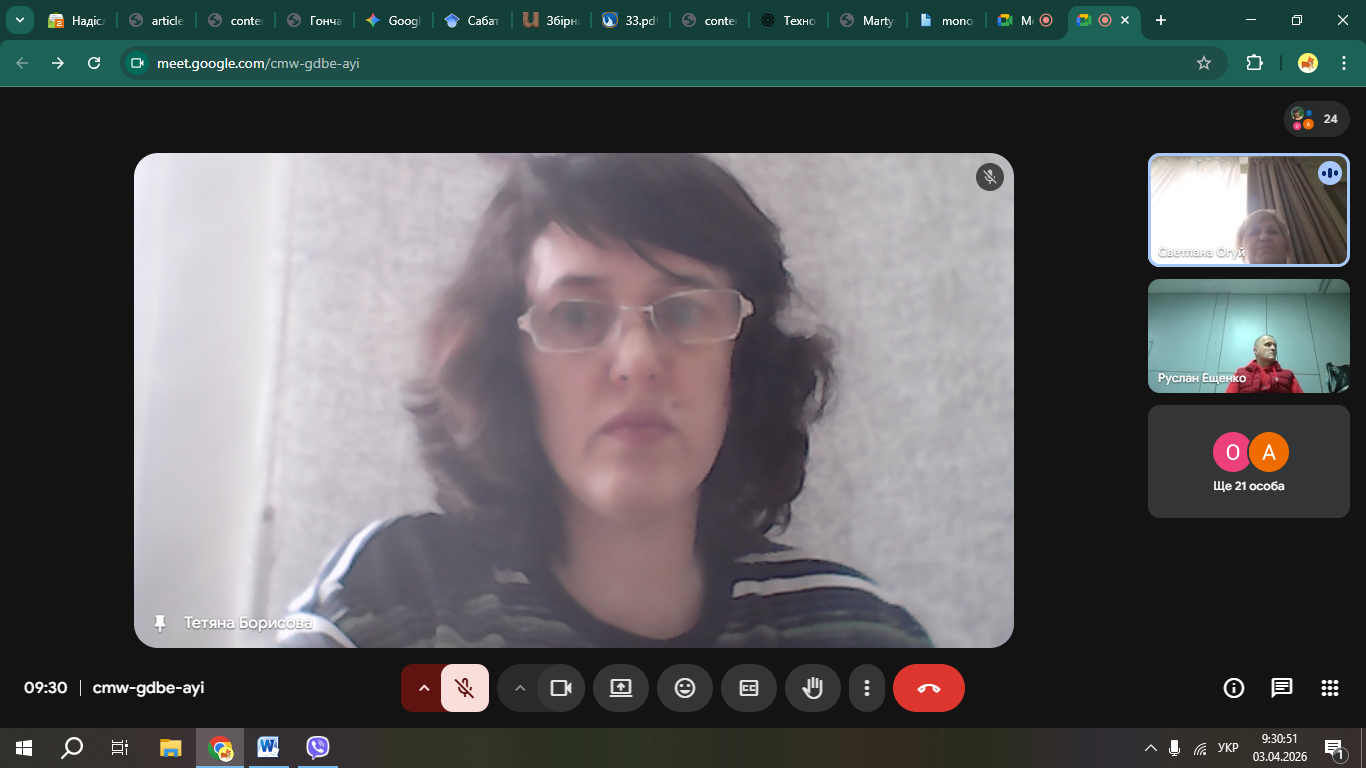Turn on closed captions
The height and width of the screenshot is (768, 1366).
pos(749,688)
